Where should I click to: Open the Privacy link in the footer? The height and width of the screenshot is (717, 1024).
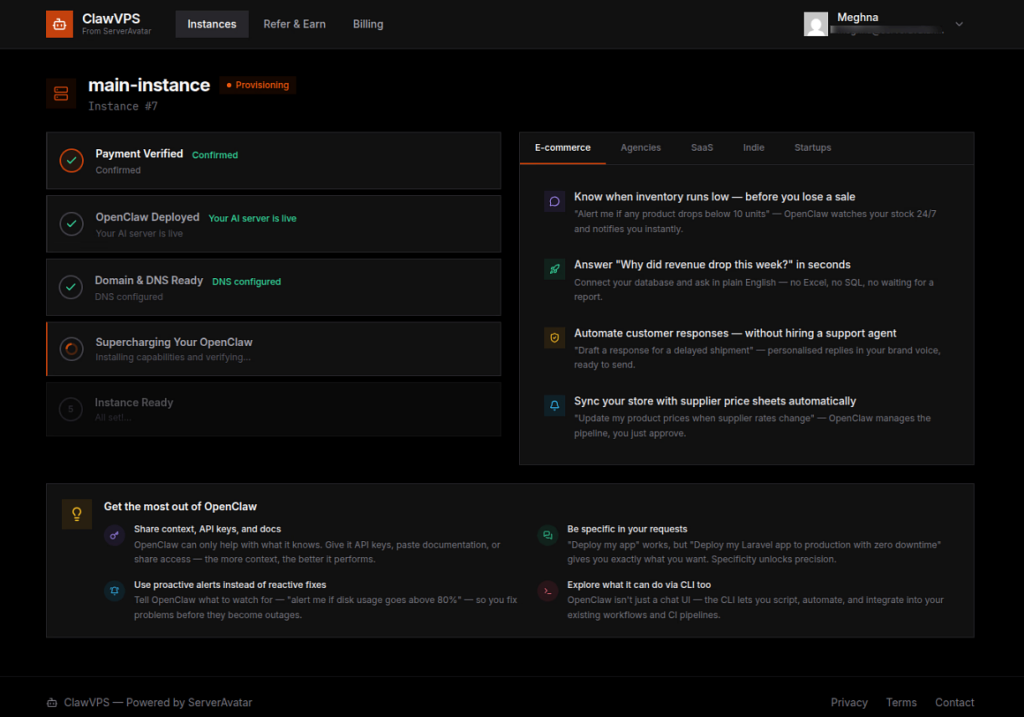pyautogui.click(x=849, y=702)
